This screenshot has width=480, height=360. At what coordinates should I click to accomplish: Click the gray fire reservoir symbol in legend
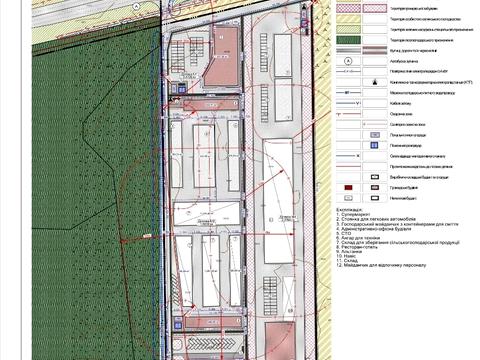tap(375, 135)
